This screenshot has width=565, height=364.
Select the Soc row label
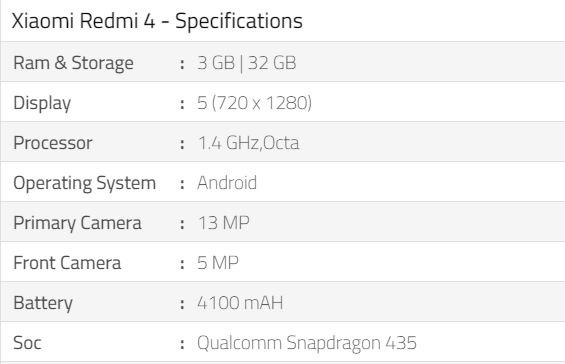click(x=27, y=343)
